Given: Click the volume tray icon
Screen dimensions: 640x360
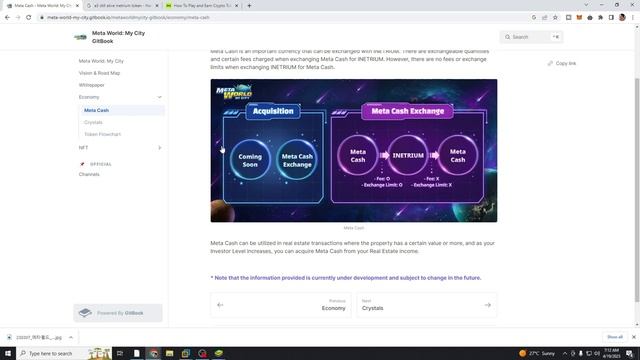Looking at the screenshot, I should (597, 353).
